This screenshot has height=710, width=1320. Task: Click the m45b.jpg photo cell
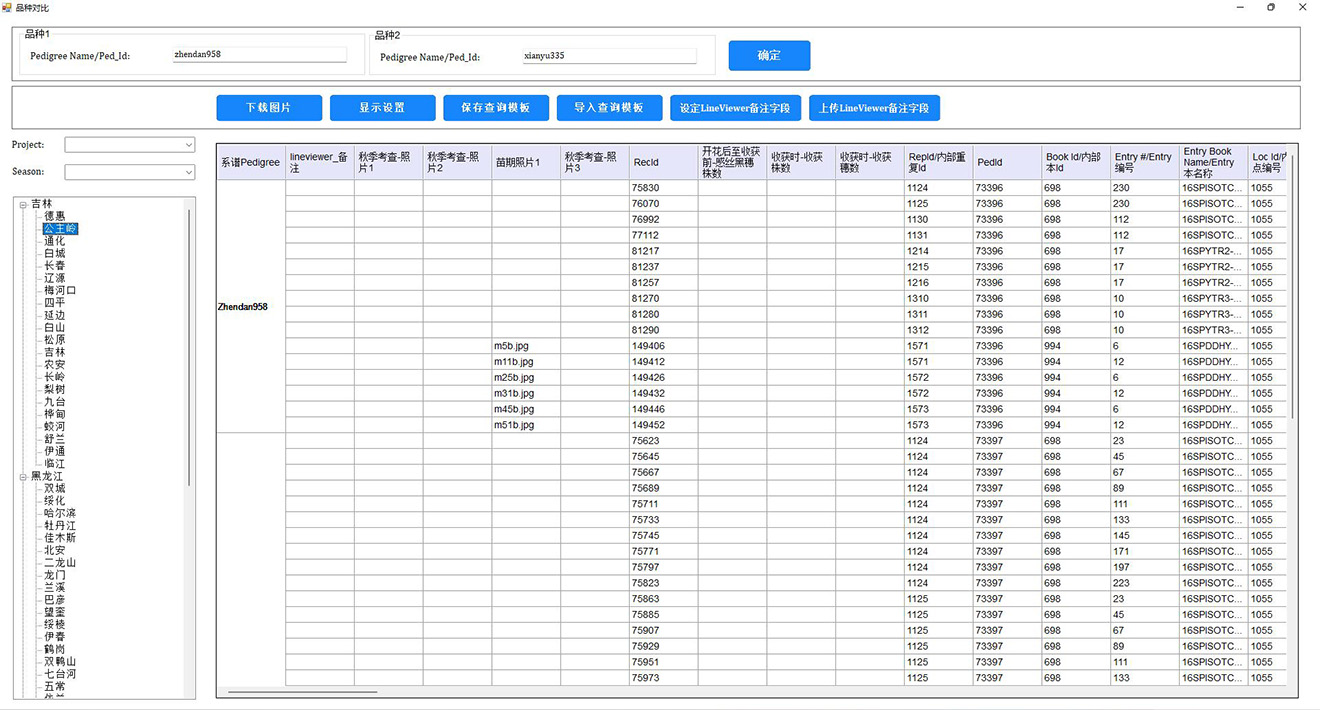(526, 409)
